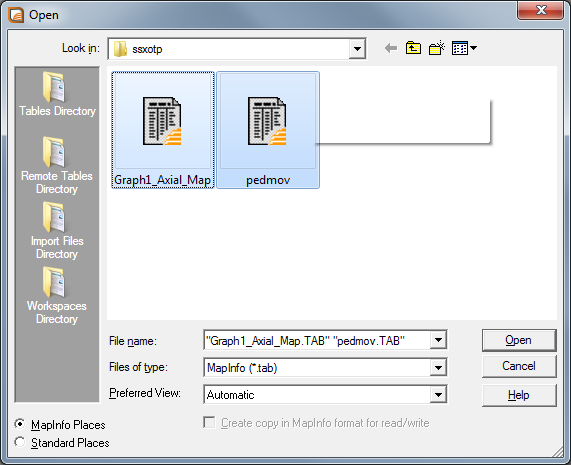Viewport: 571px width, 465px height.
Task: Open the View Menu icon
Action: (x=464, y=48)
